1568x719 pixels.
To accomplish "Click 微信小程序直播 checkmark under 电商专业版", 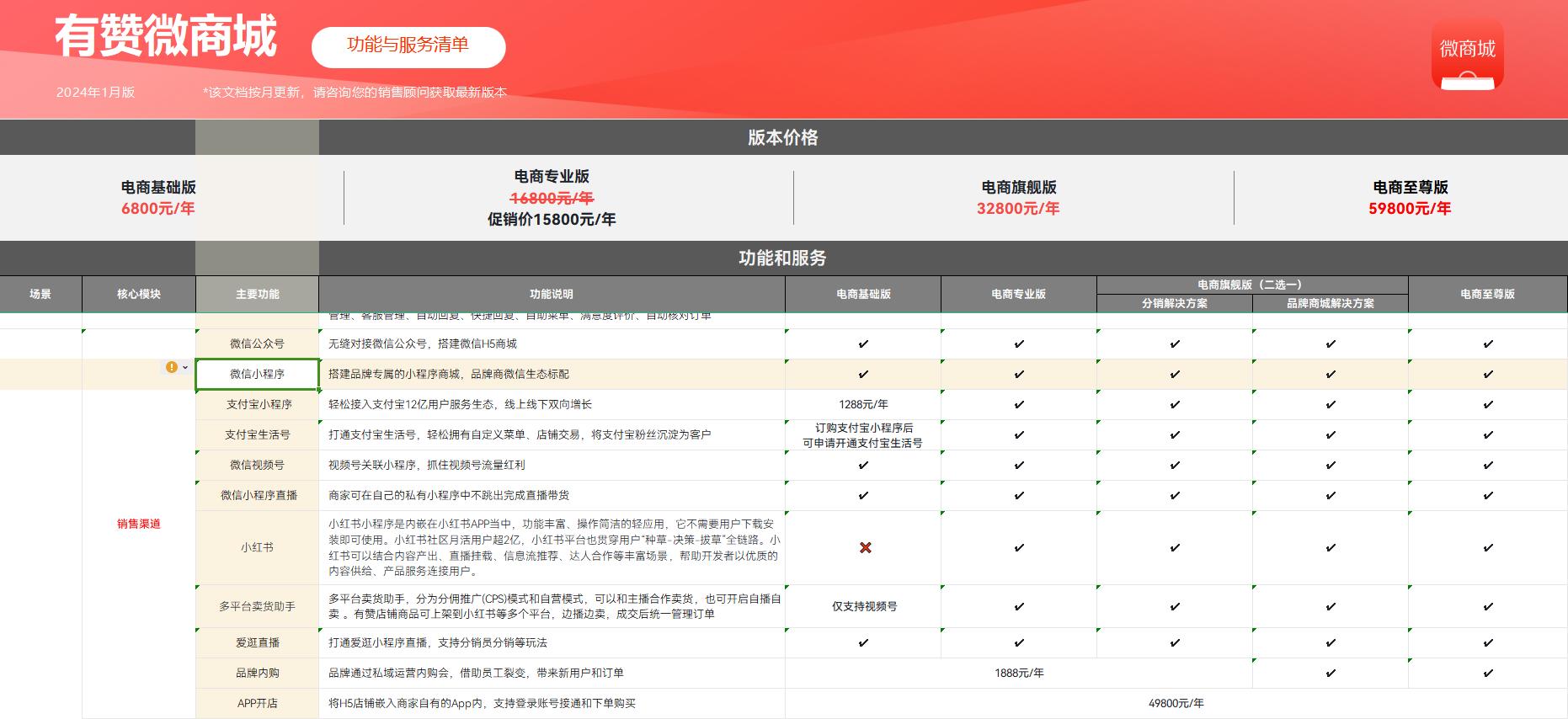I will (1019, 495).
